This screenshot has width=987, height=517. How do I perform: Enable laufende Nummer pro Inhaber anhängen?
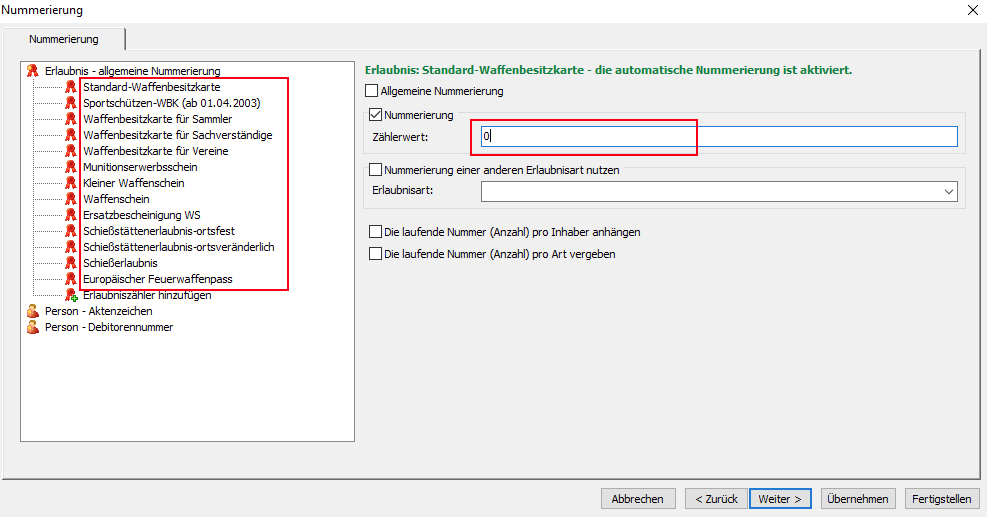pos(376,232)
